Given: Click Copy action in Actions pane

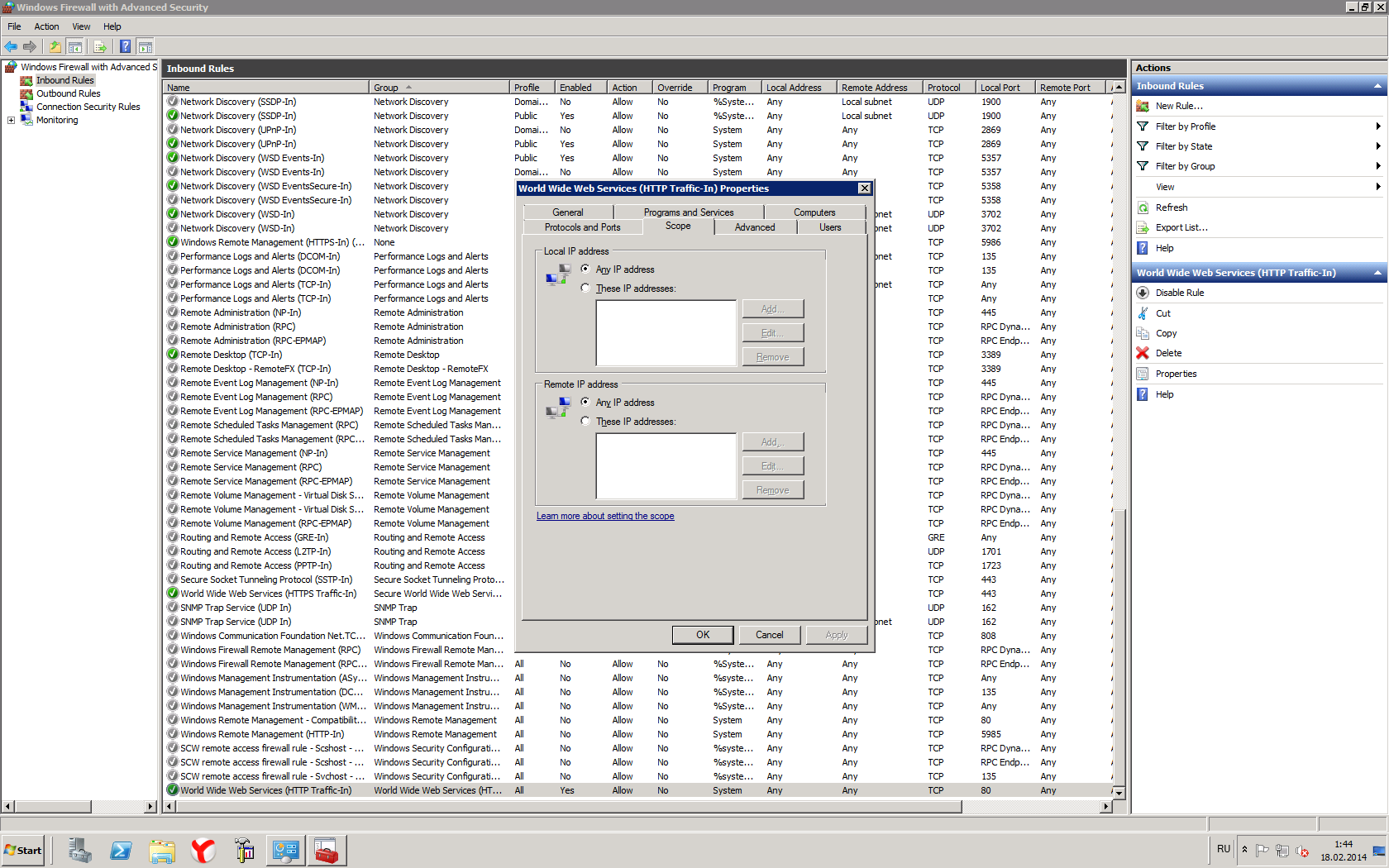Looking at the screenshot, I should pyautogui.click(x=1166, y=333).
